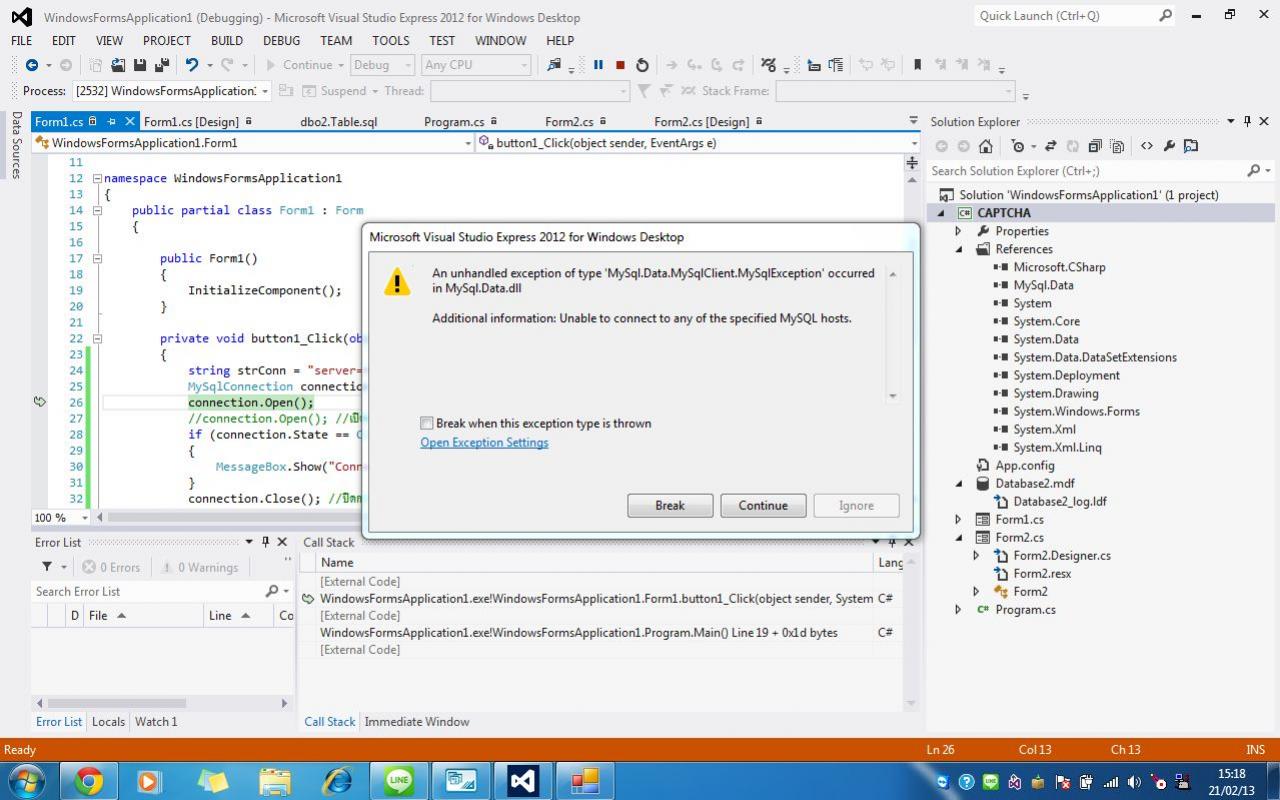Pause debugging with Break All icon
Screen dimensions: 1280x800
pos(598,65)
